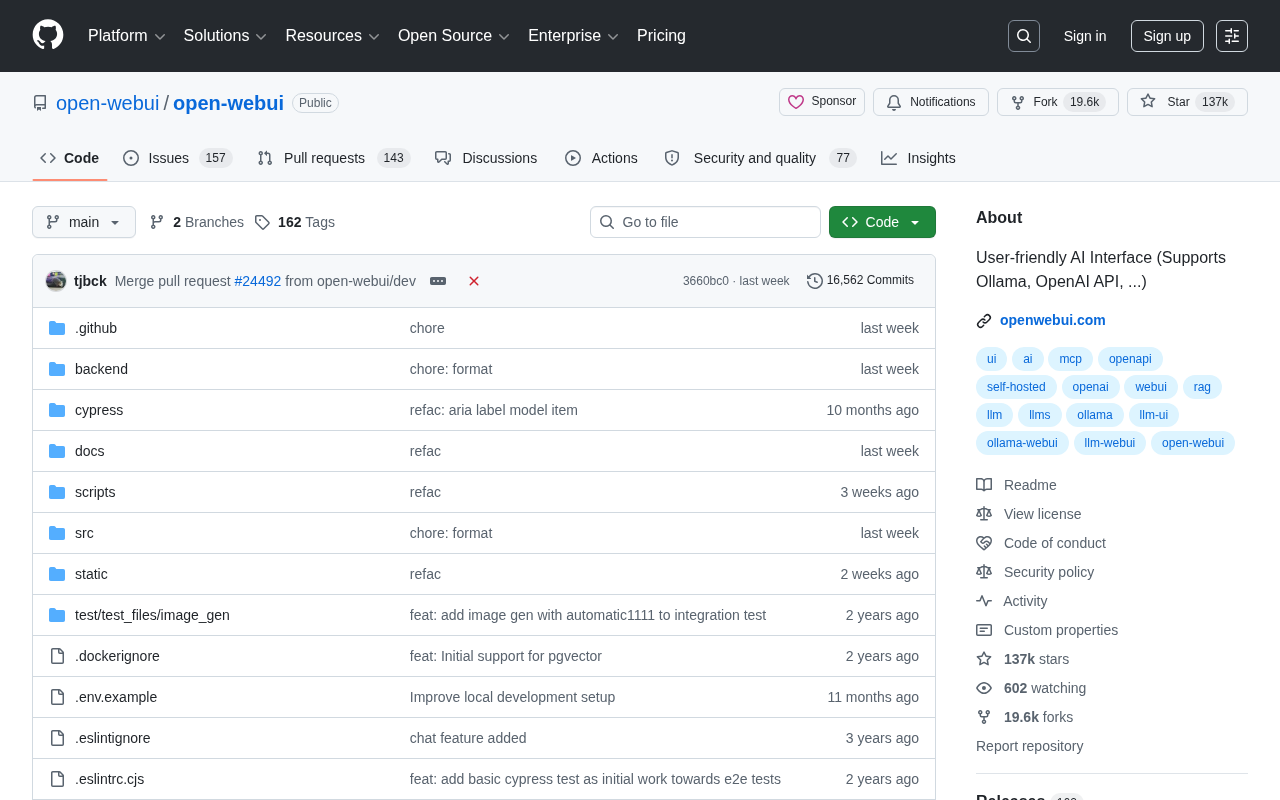The image size is (1280, 800).
Task: Open the Security policy link
Action: coord(1035,572)
